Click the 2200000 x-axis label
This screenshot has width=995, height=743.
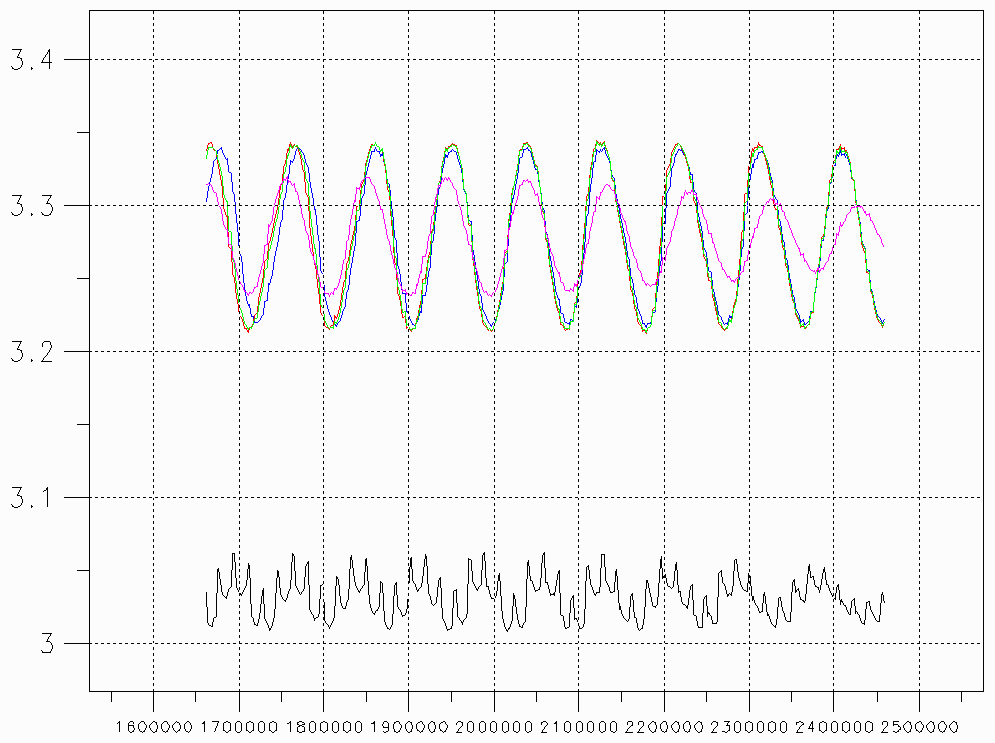pyautogui.click(x=664, y=727)
